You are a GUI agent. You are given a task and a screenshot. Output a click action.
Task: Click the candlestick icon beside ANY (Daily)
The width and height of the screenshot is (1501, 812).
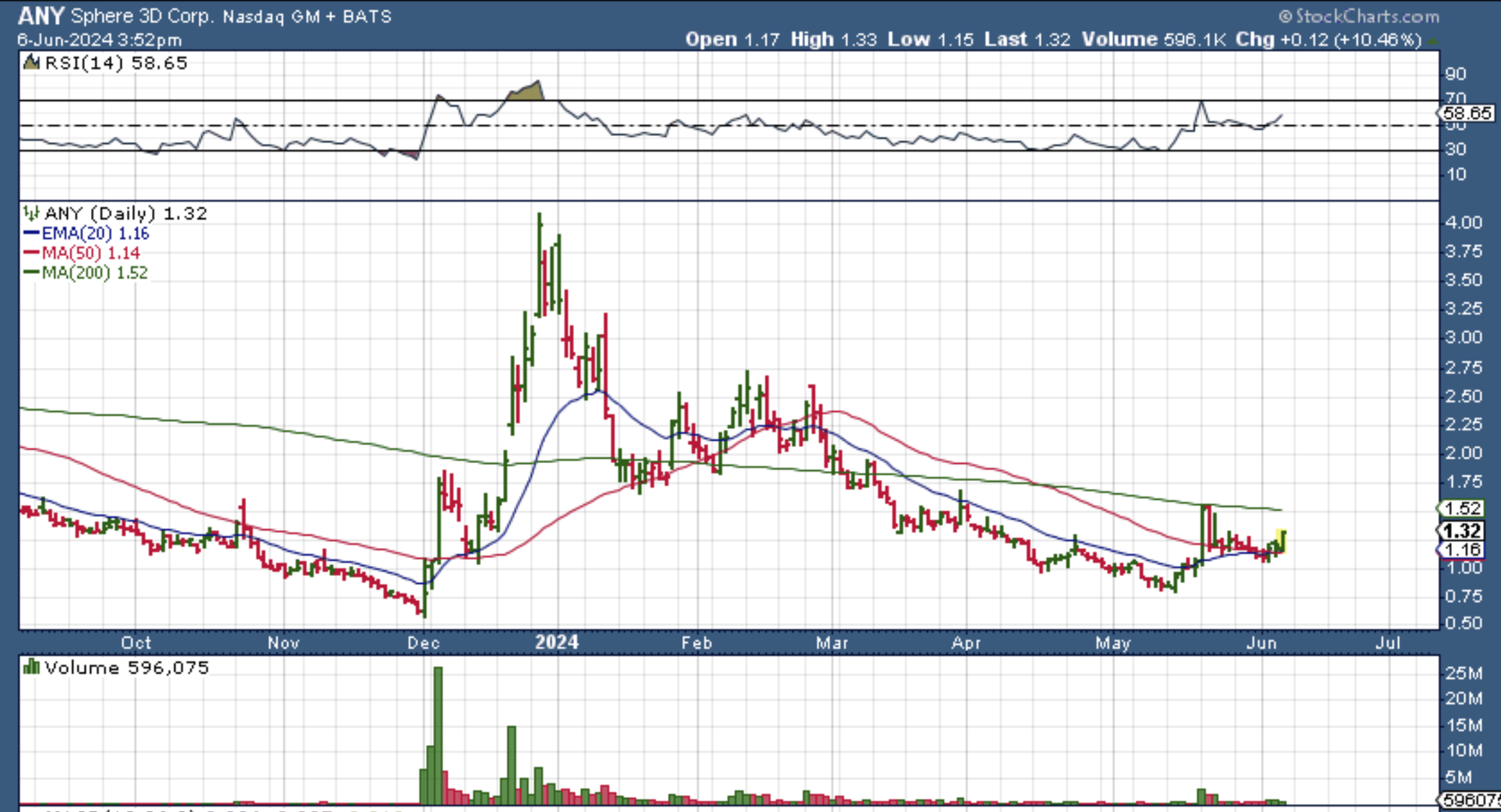(31, 213)
